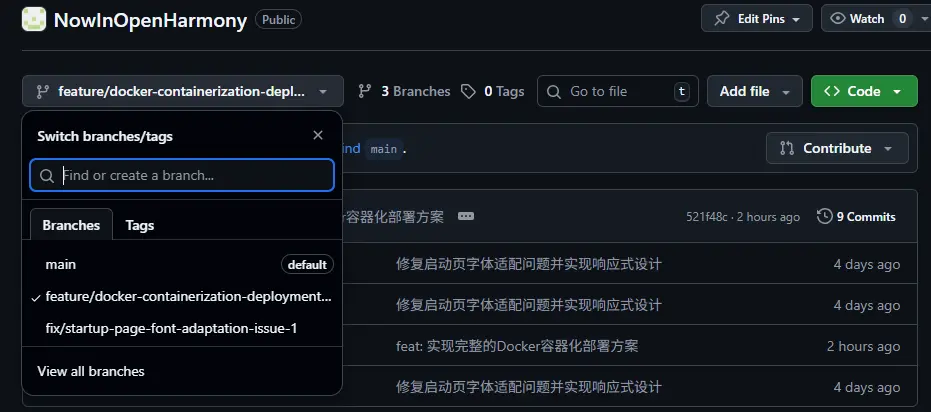This screenshot has width=931, height=412.
Task: Click the commit message ellipsis icon
Action: [466, 216]
